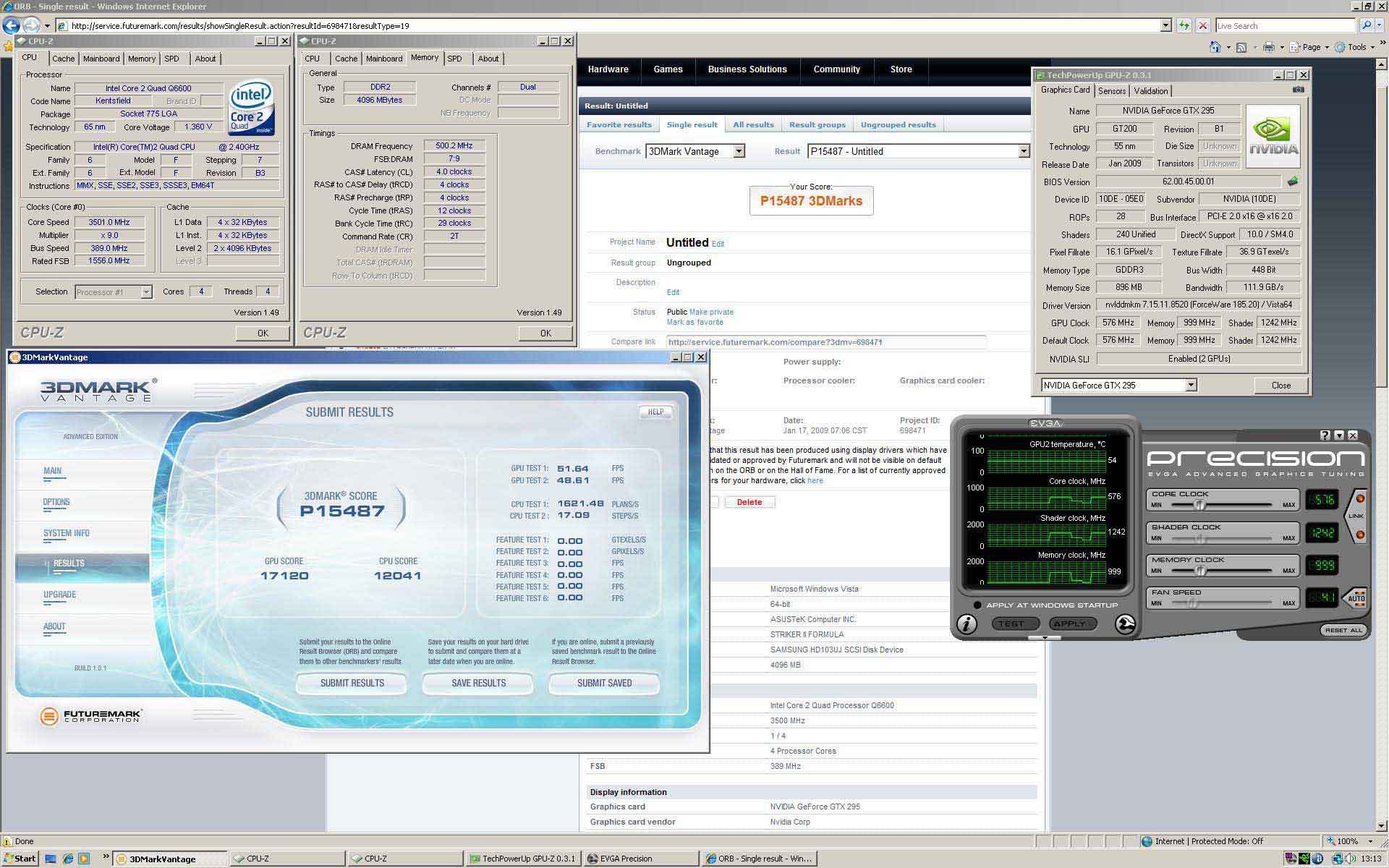
Task: Toggle the fan AUTO button in Precision
Action: 1356,598
